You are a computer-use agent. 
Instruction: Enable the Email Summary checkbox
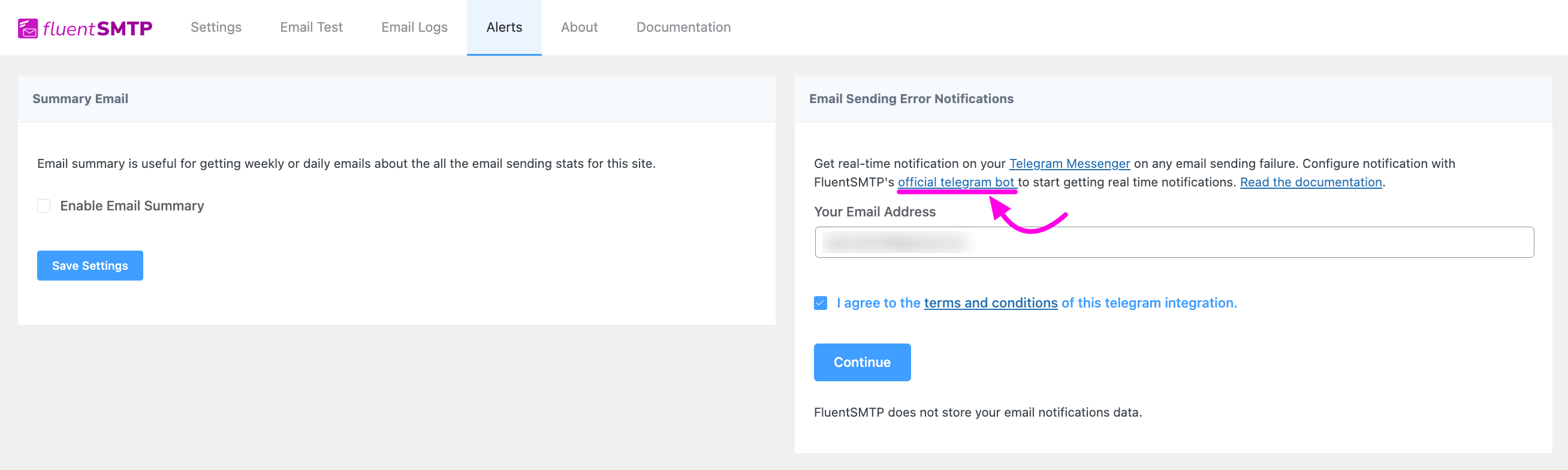pos(44,206)
